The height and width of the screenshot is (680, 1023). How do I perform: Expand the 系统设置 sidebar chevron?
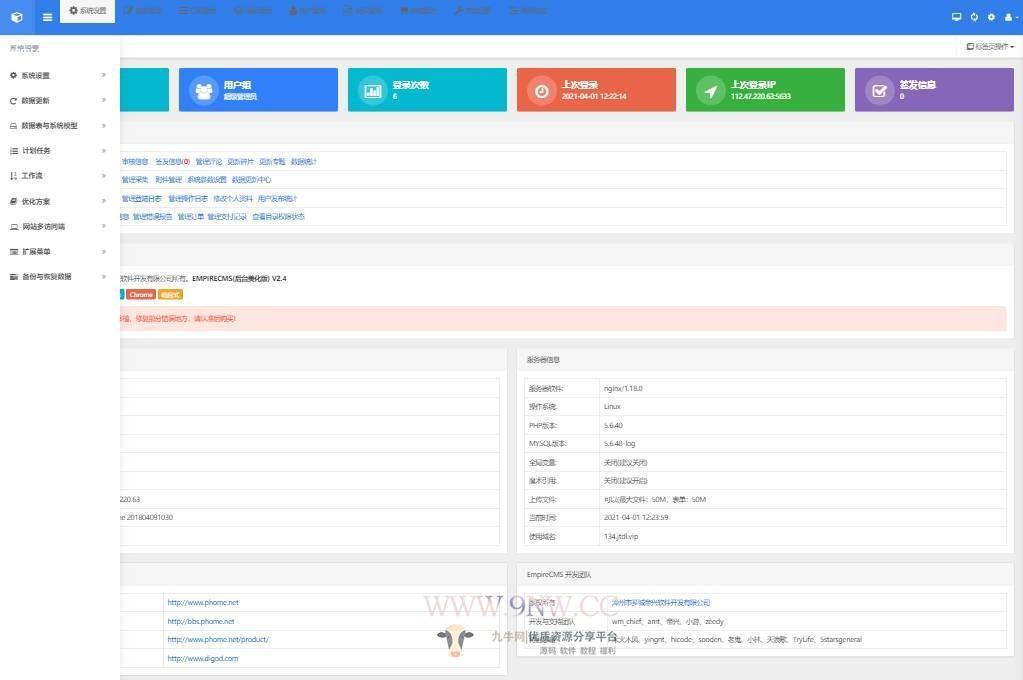[104, 75]
